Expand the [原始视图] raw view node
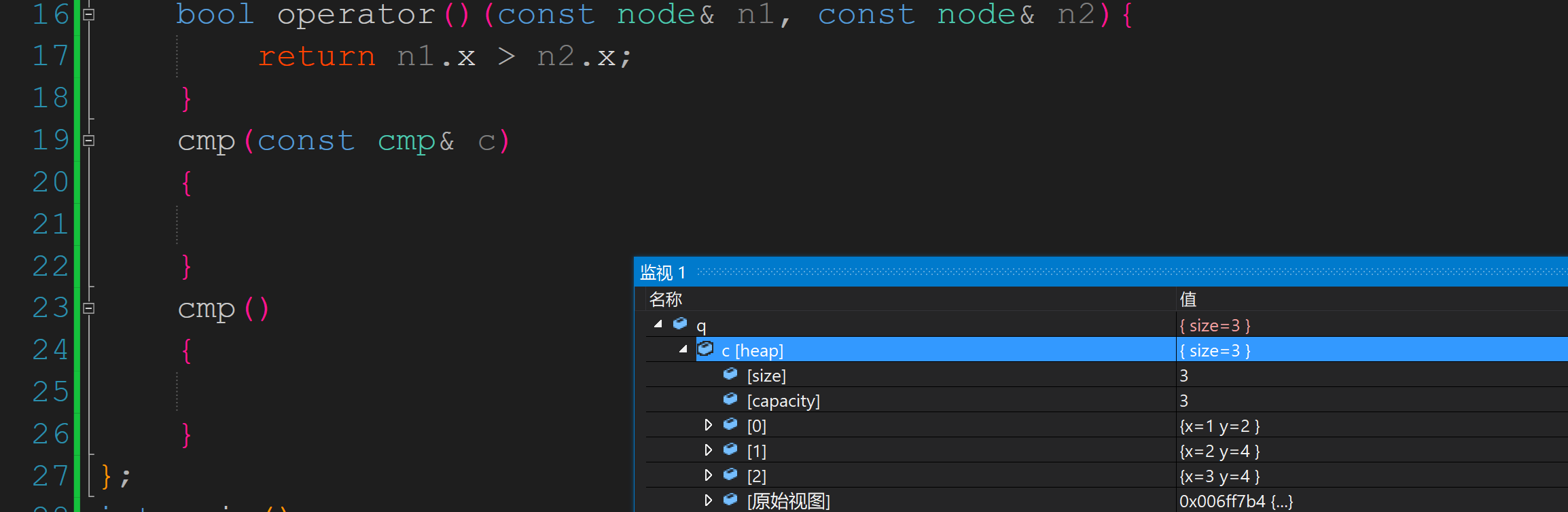This screenshot has width=1568, height=512. point(708,500)
